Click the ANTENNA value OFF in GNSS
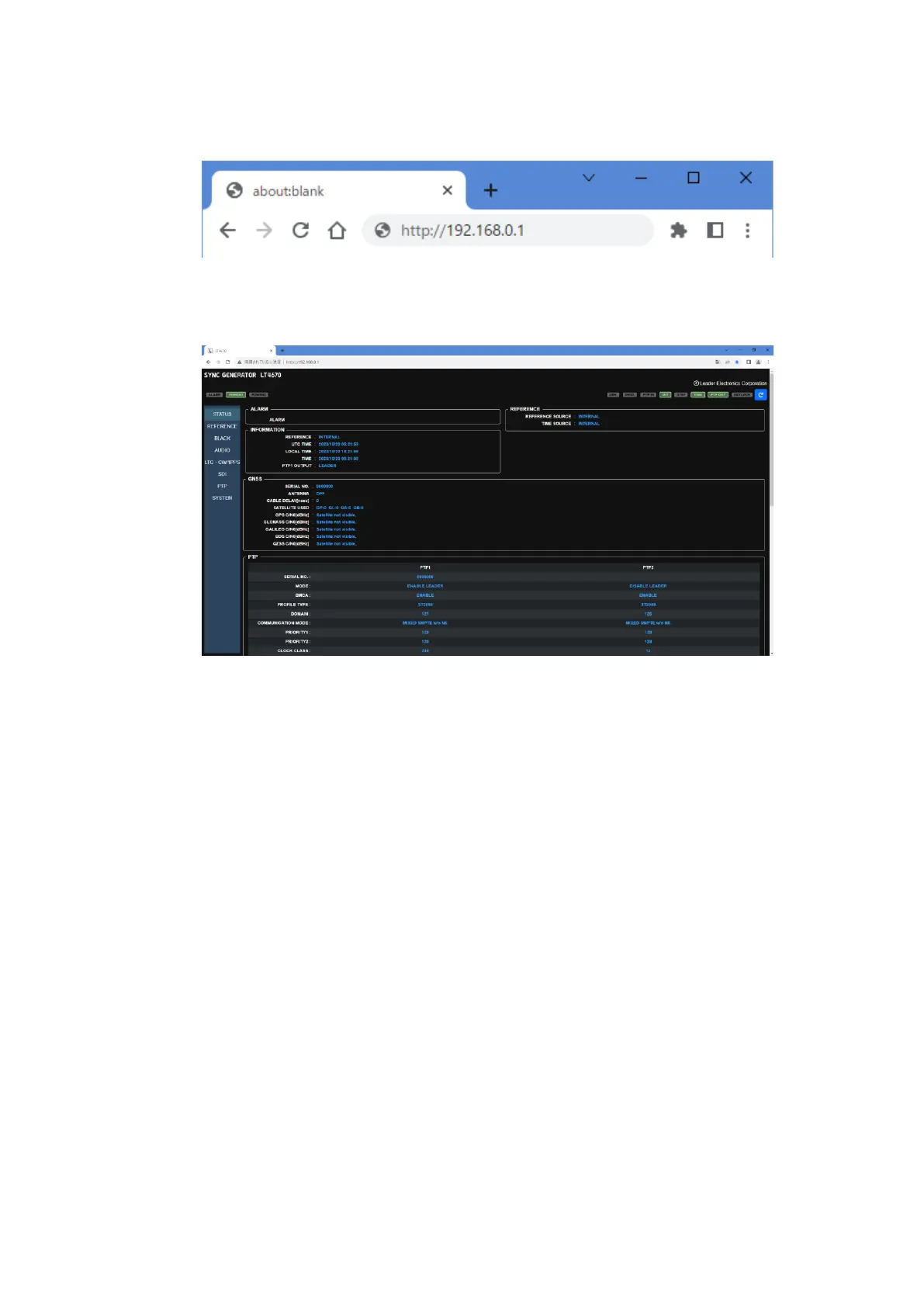Image resolution: width=924 pixels, height=1307 pixels. [320, 494]
